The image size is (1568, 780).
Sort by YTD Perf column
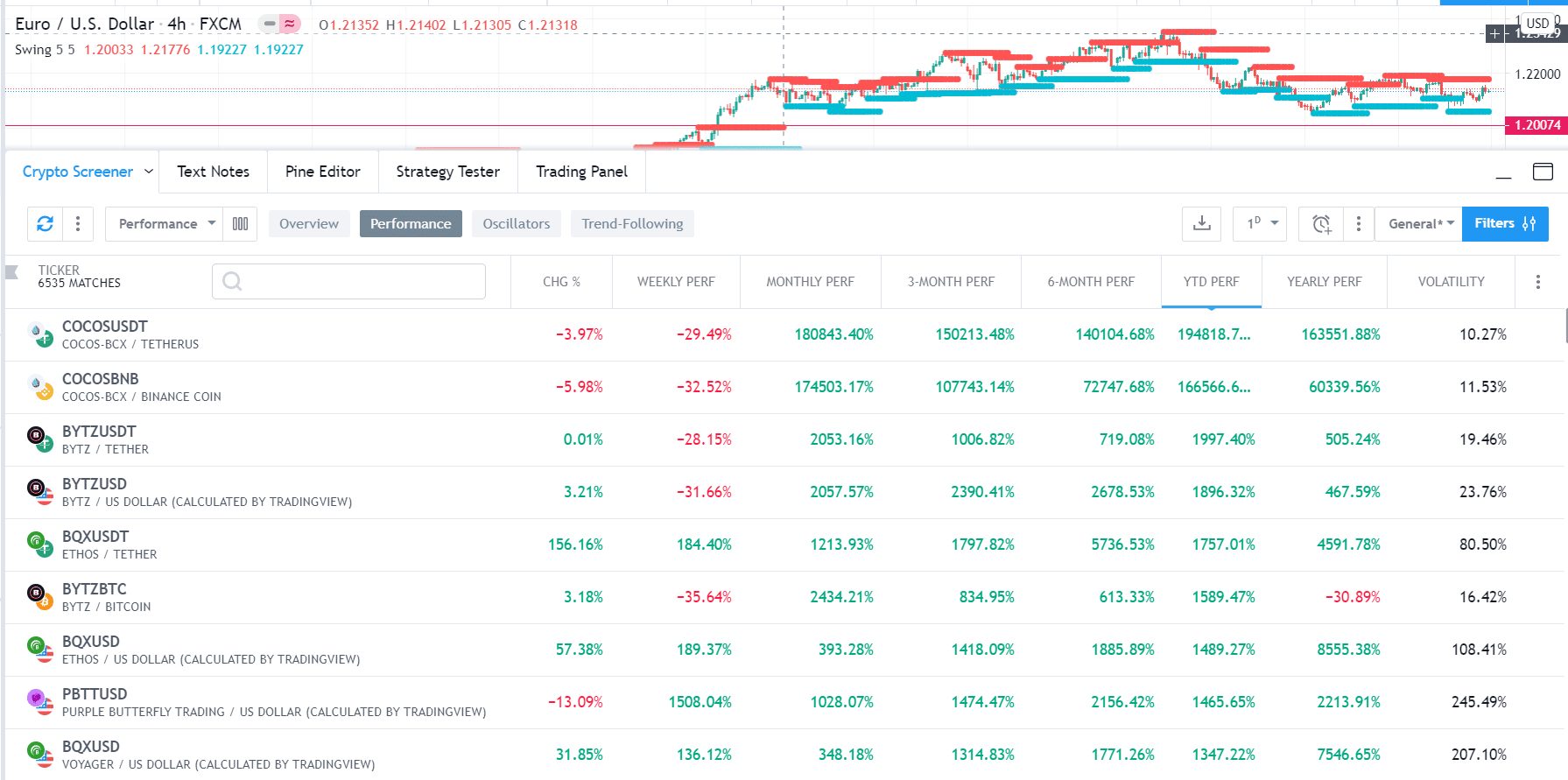[x=1212, y=282]
